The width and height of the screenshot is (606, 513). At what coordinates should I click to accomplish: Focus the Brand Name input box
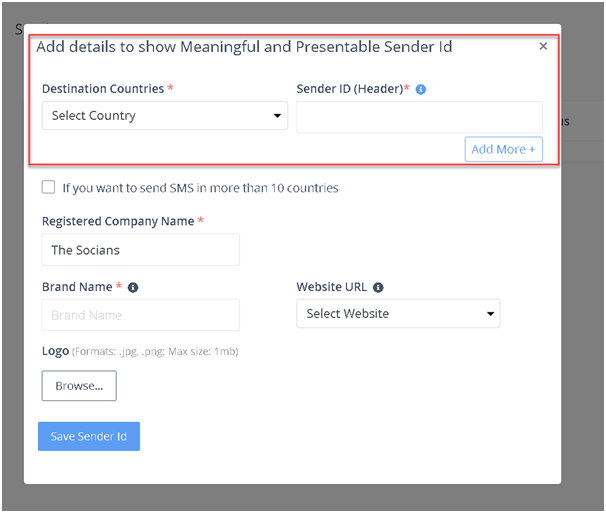tap(141, 315)
